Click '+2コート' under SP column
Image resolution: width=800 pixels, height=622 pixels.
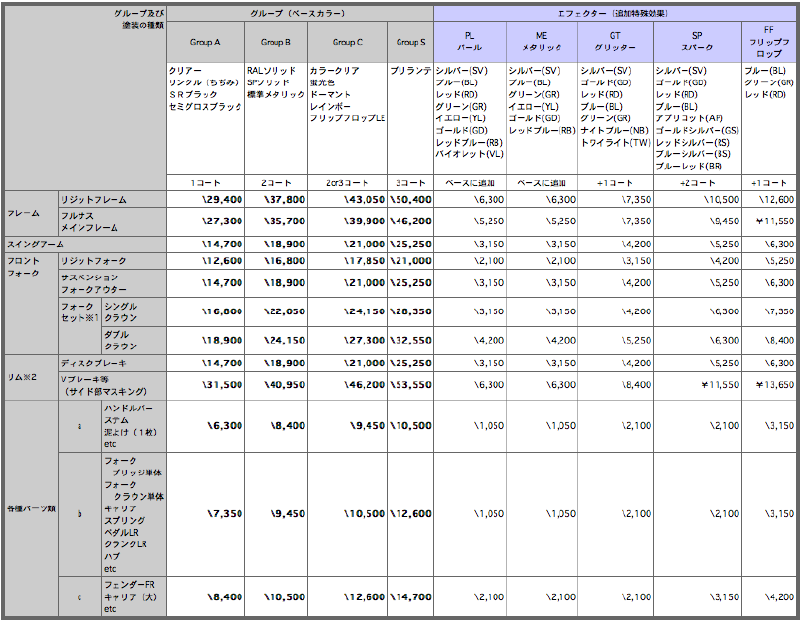point(697,183)
